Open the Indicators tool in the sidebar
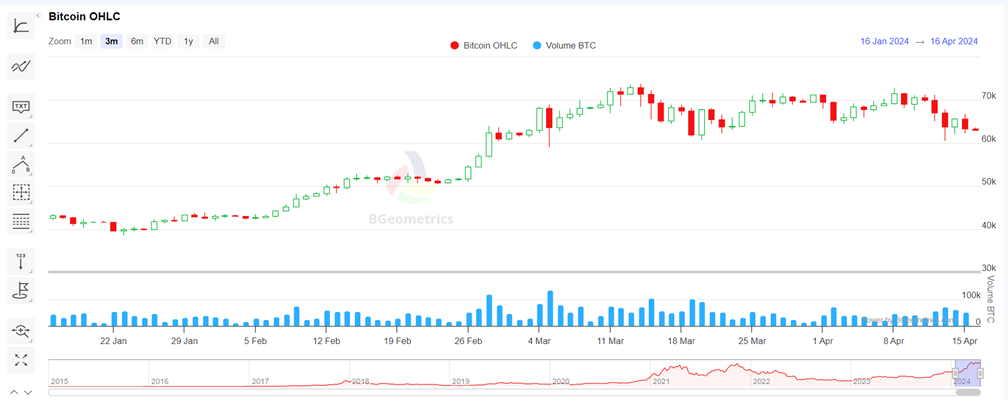This screenshot has width=1008, height=400. pos(21,26)
